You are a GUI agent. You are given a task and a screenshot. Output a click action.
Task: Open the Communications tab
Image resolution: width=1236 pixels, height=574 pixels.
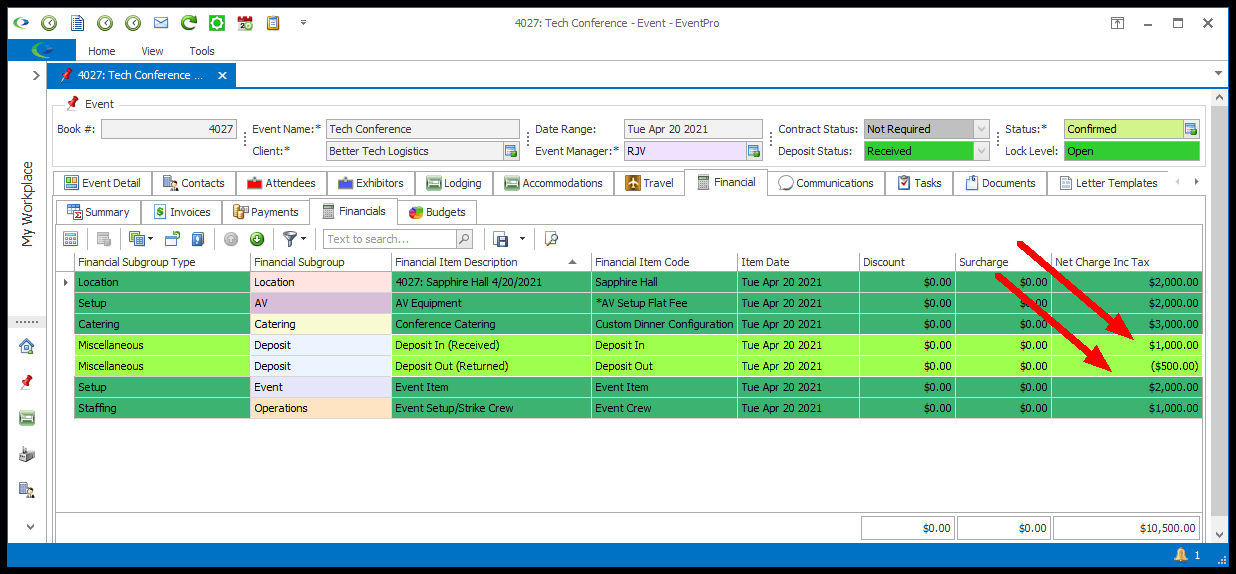[x=826, y=183]
